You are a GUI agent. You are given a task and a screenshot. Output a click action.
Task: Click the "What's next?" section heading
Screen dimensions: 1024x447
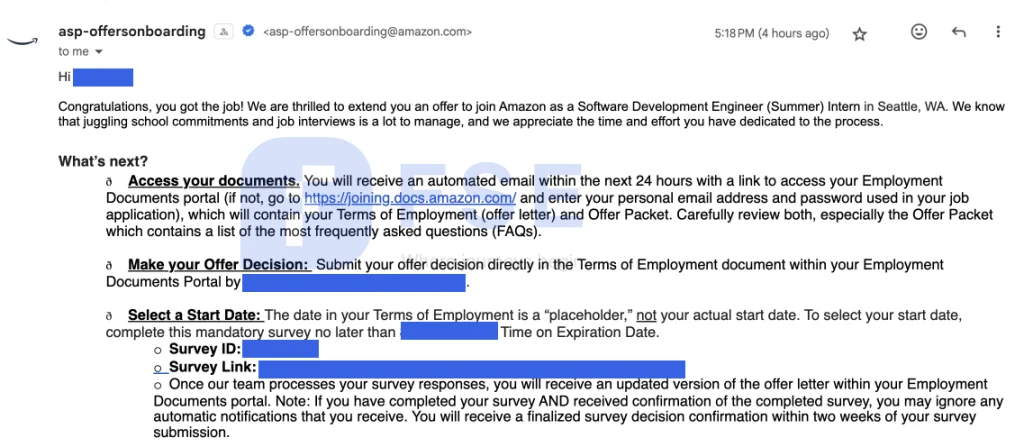103,161
